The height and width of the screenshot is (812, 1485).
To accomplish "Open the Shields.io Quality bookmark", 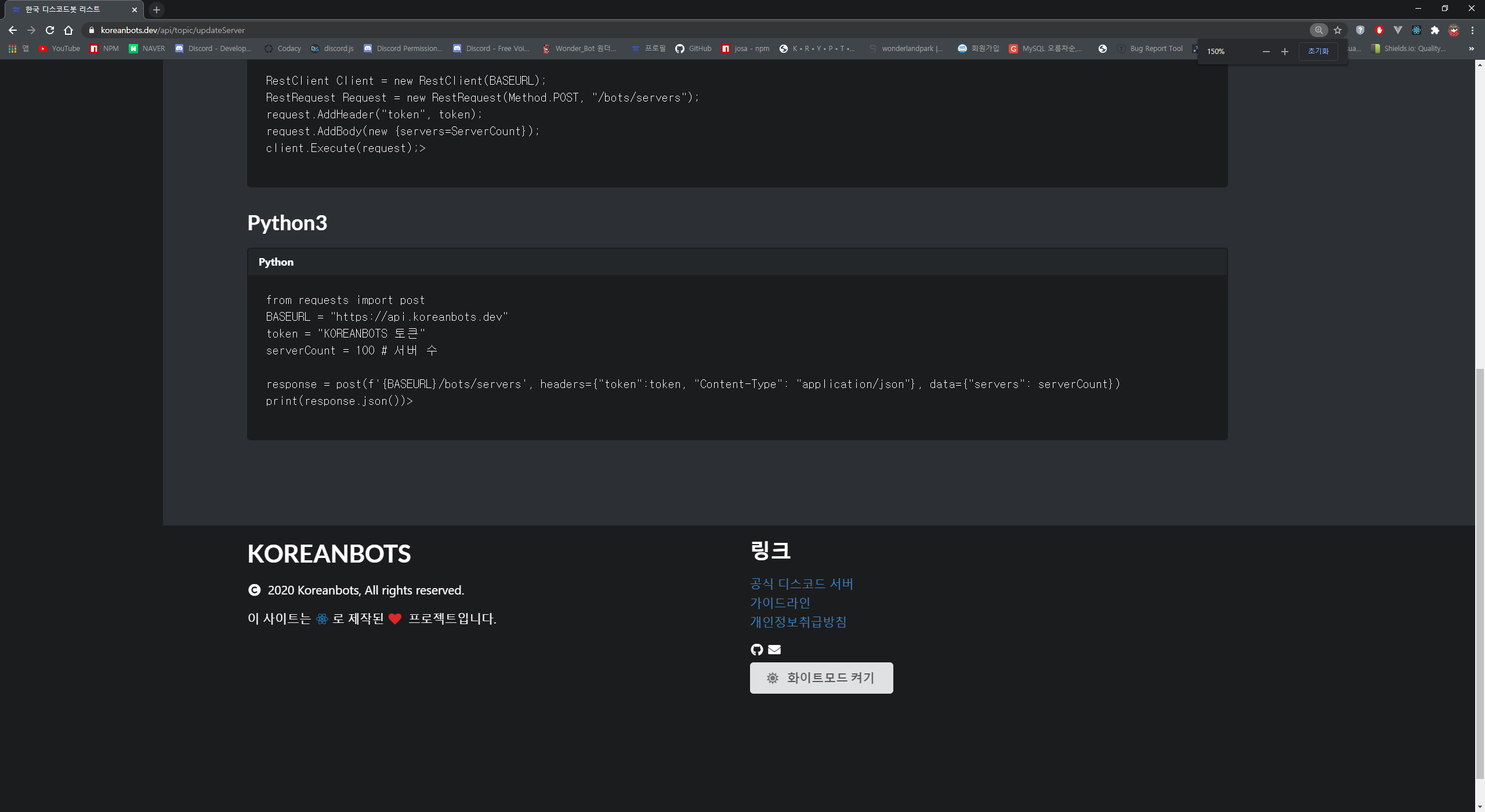I will 1415,49.
